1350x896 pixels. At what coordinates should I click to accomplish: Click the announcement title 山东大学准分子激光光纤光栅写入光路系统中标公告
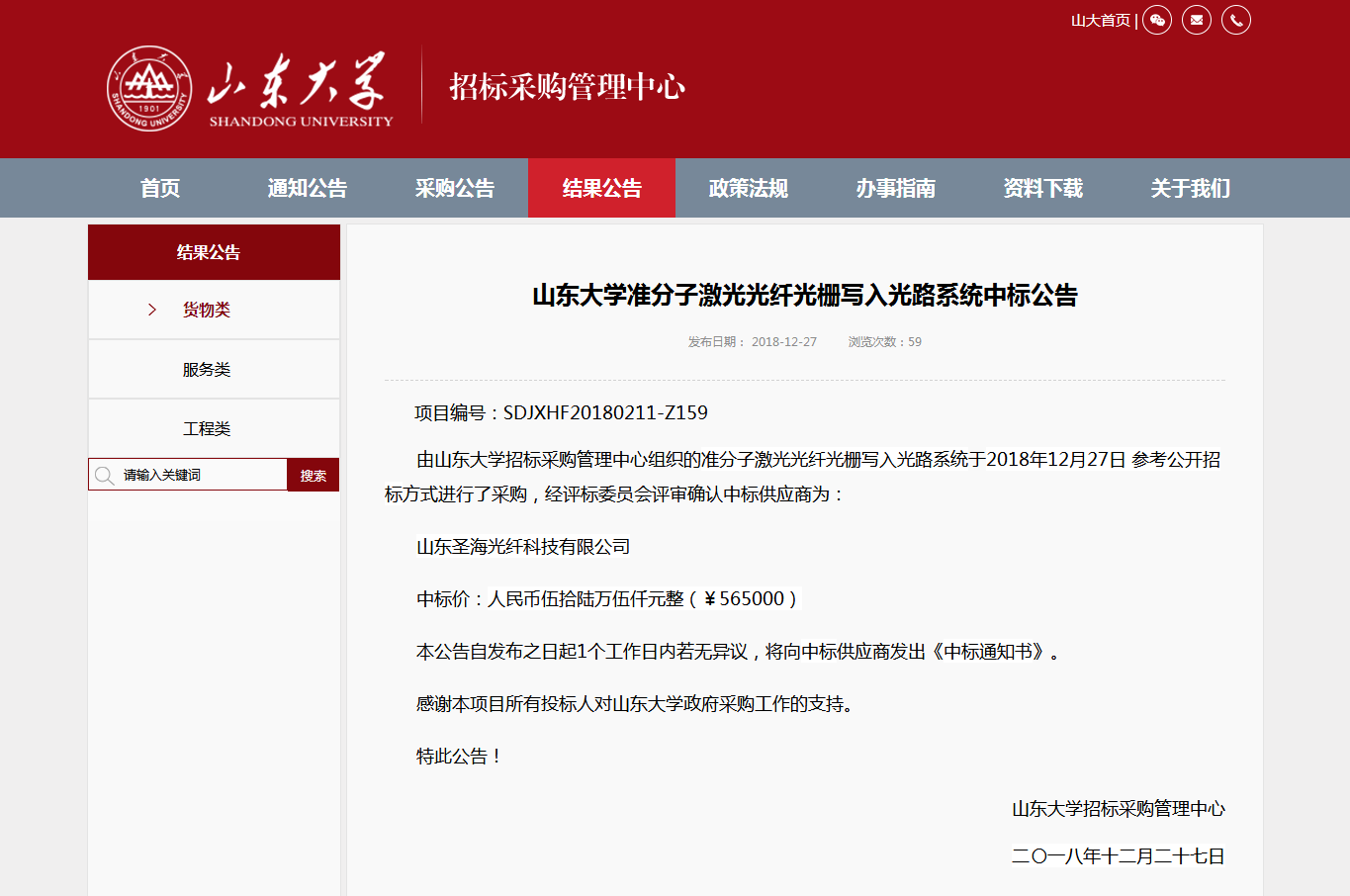point(805,295)
